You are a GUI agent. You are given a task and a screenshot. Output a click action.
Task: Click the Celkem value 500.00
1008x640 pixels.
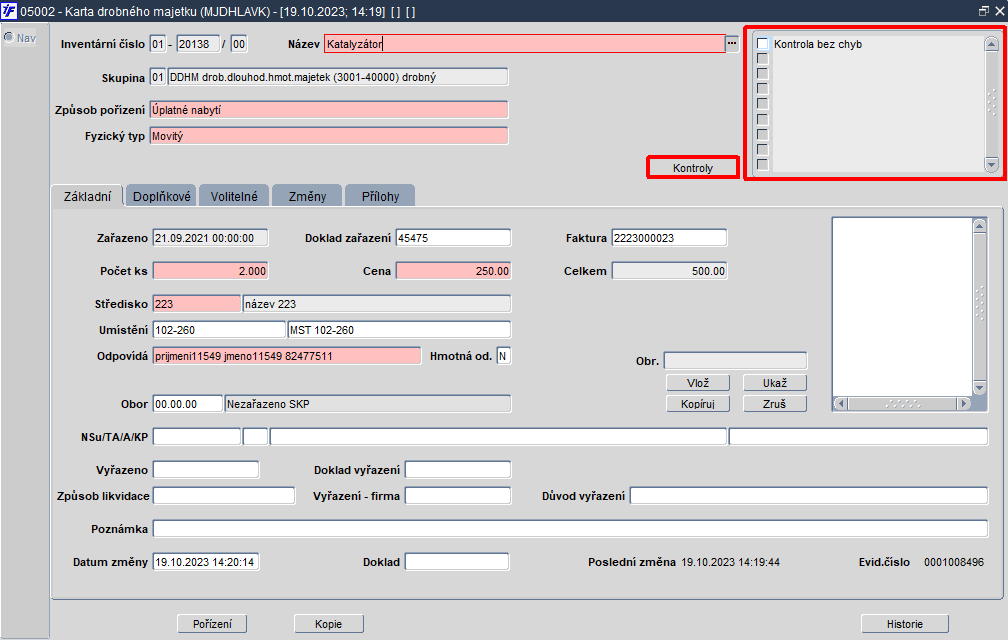click(x=669, y=271)
